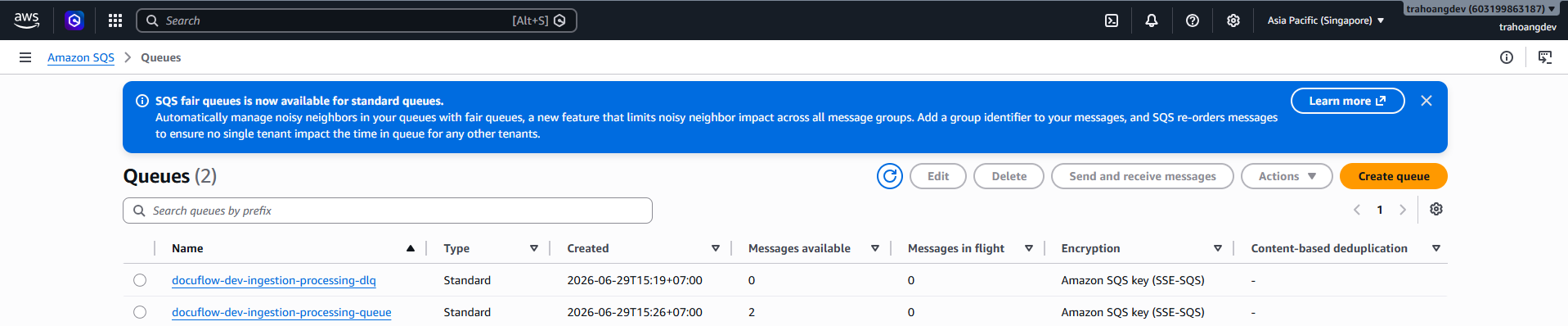Refresh the queues list
Image resolution: width=1568 pixels, height=326 pixels.
(890, 176)
